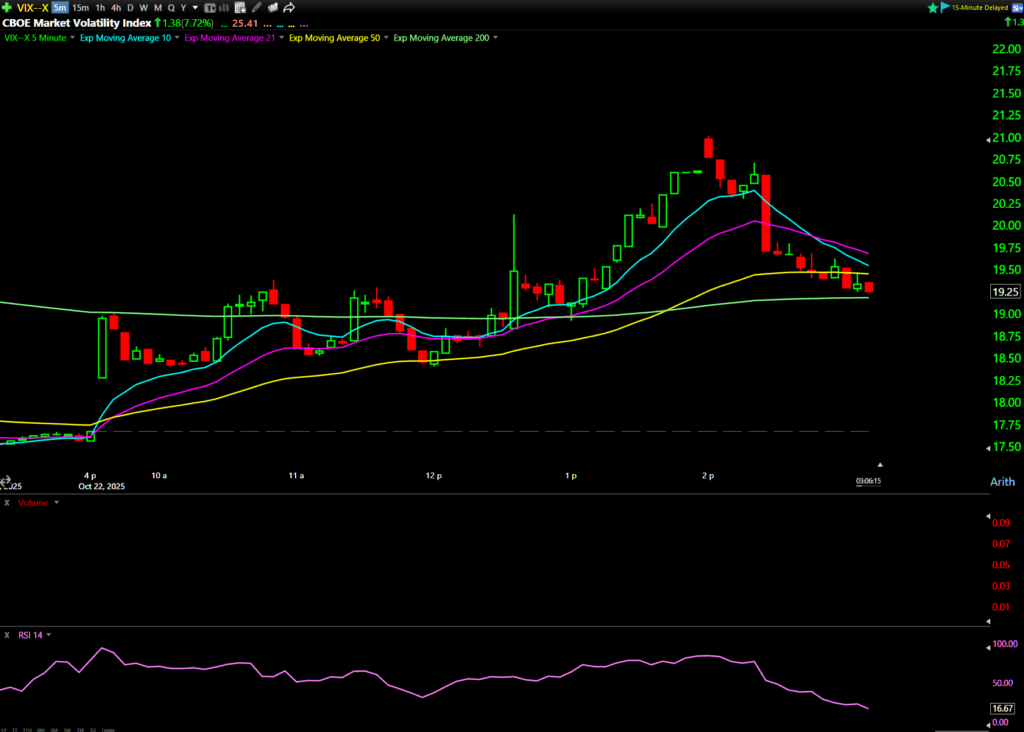Open the pencil drawing tools icon

point(257,8)
